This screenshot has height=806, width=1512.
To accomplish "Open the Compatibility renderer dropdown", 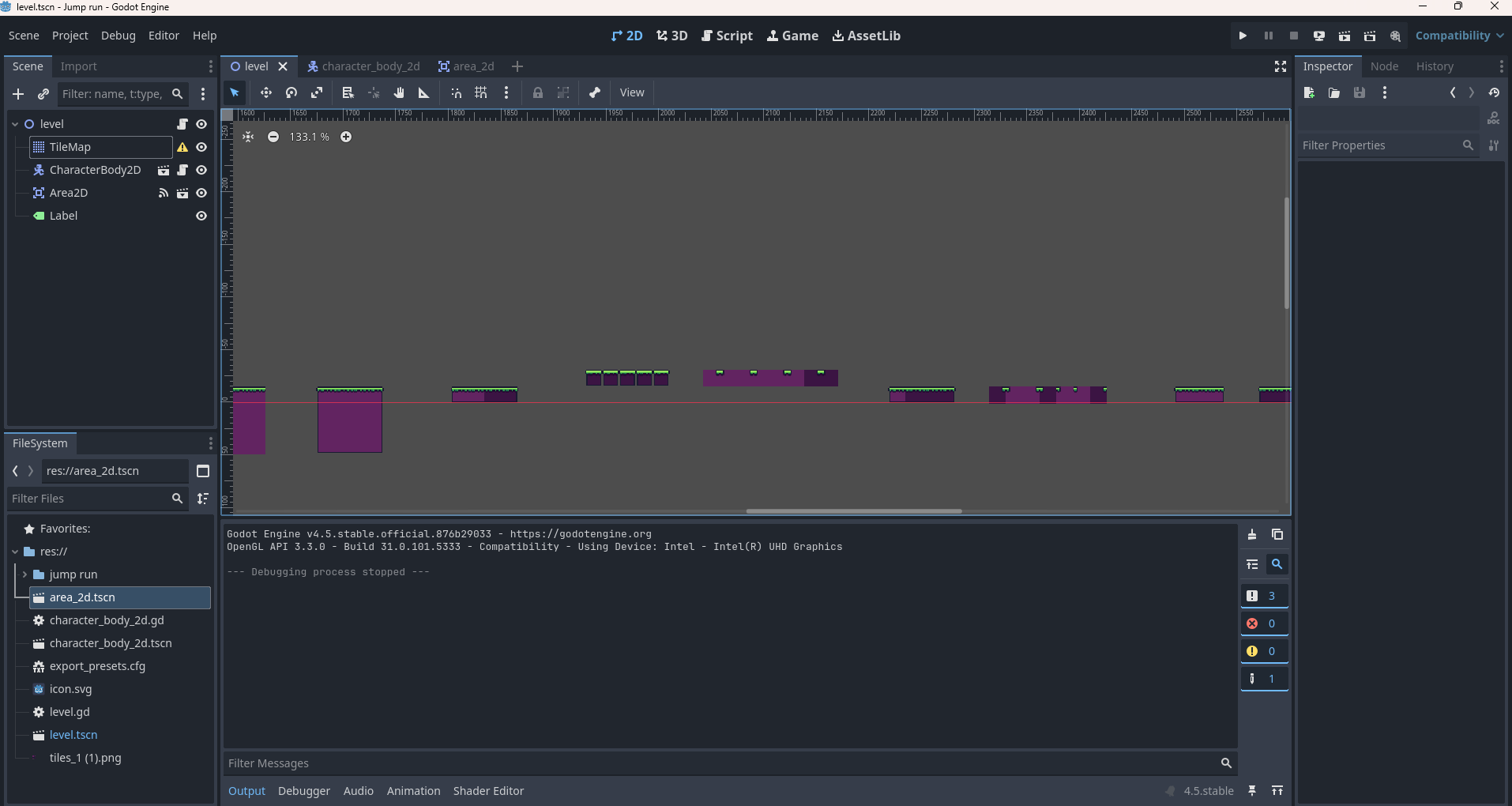I will coord(1459,36).
